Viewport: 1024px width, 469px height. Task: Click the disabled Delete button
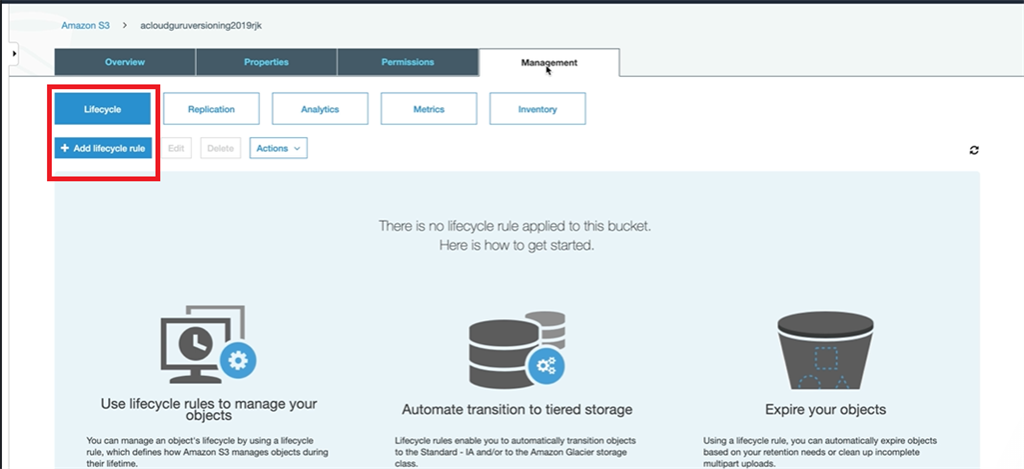point(221,148)
